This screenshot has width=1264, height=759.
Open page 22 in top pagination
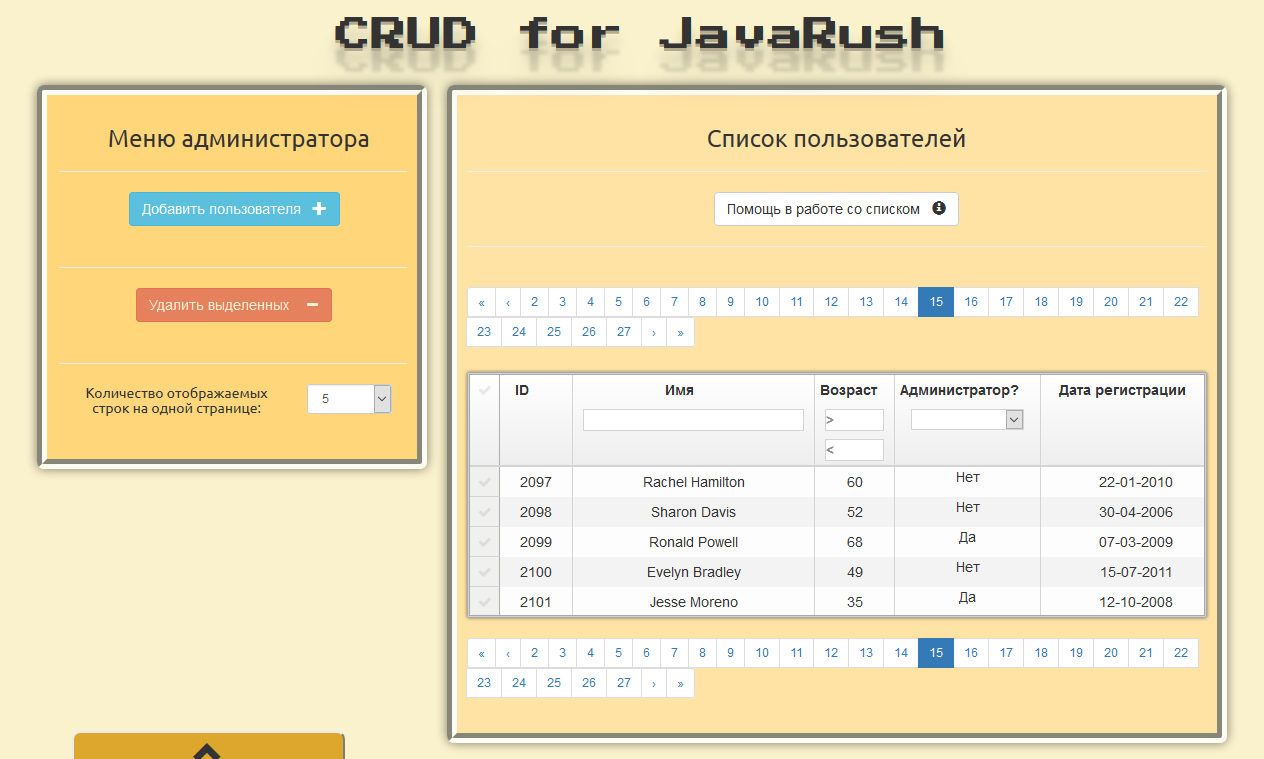pyautogui.click(x=1181, y=302)
